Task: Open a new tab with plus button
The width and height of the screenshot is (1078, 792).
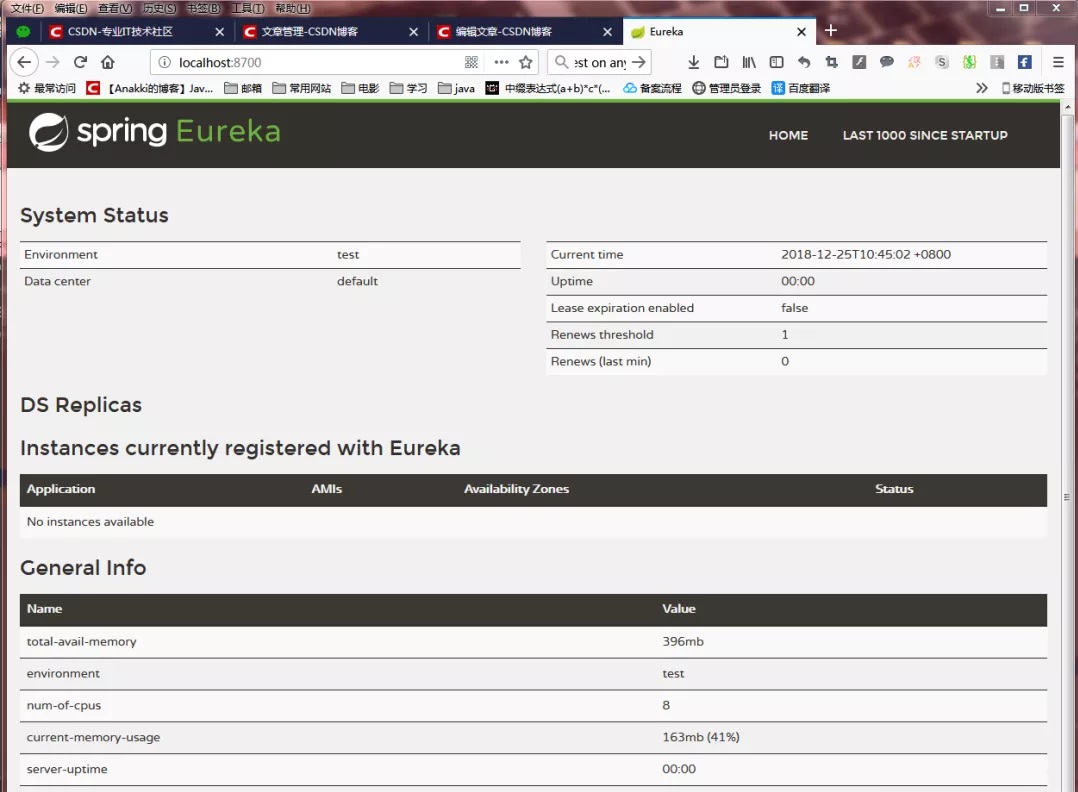Action: tap(830, 30)
